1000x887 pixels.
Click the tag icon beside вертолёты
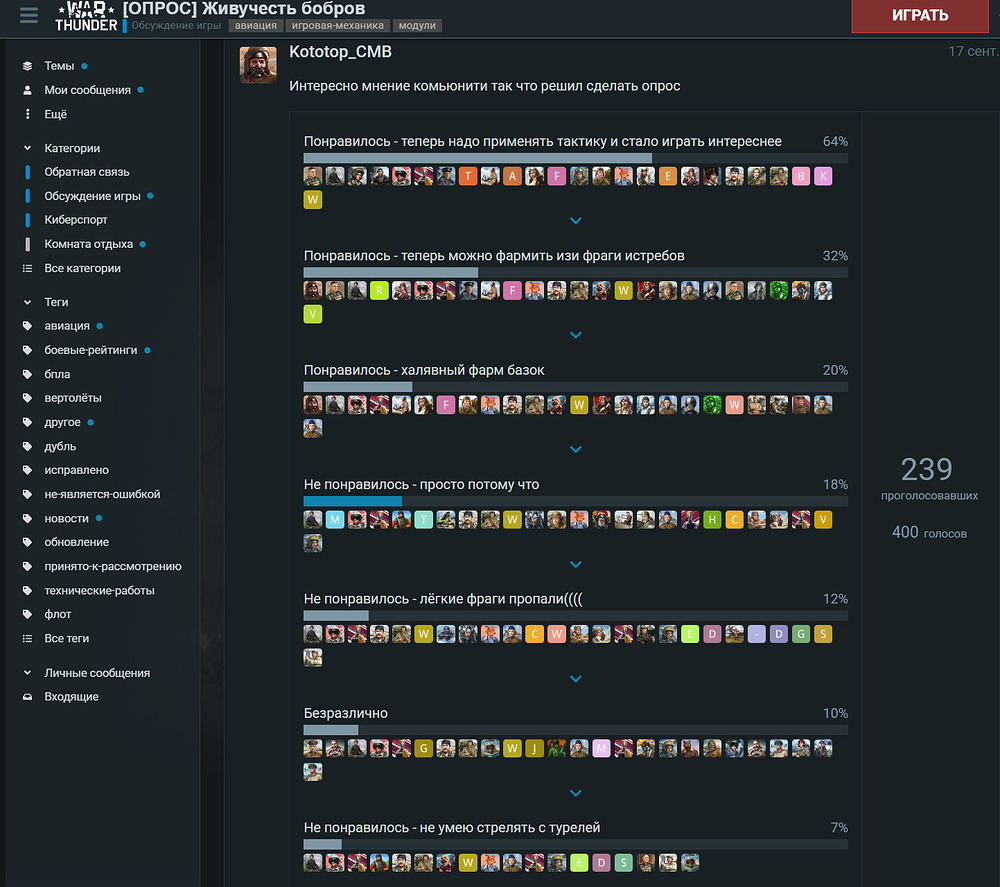(x=27, y=398)
